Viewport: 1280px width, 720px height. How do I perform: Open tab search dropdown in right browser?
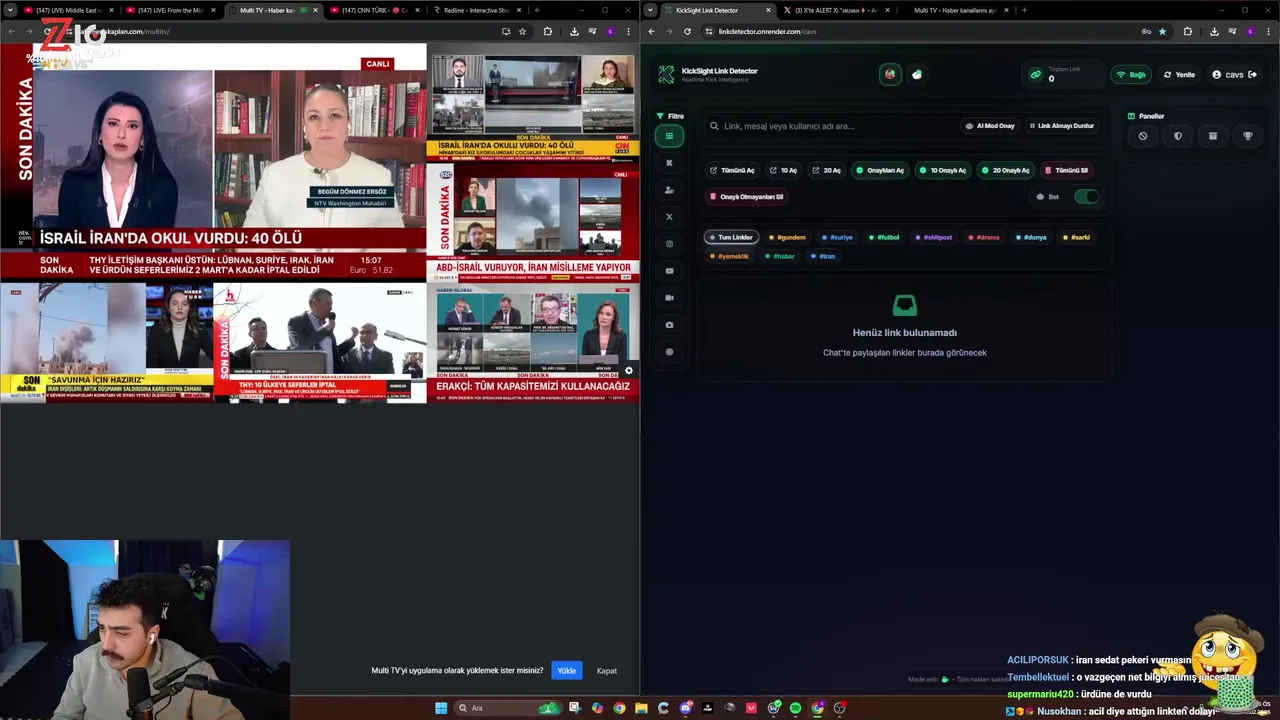(651, 10)
